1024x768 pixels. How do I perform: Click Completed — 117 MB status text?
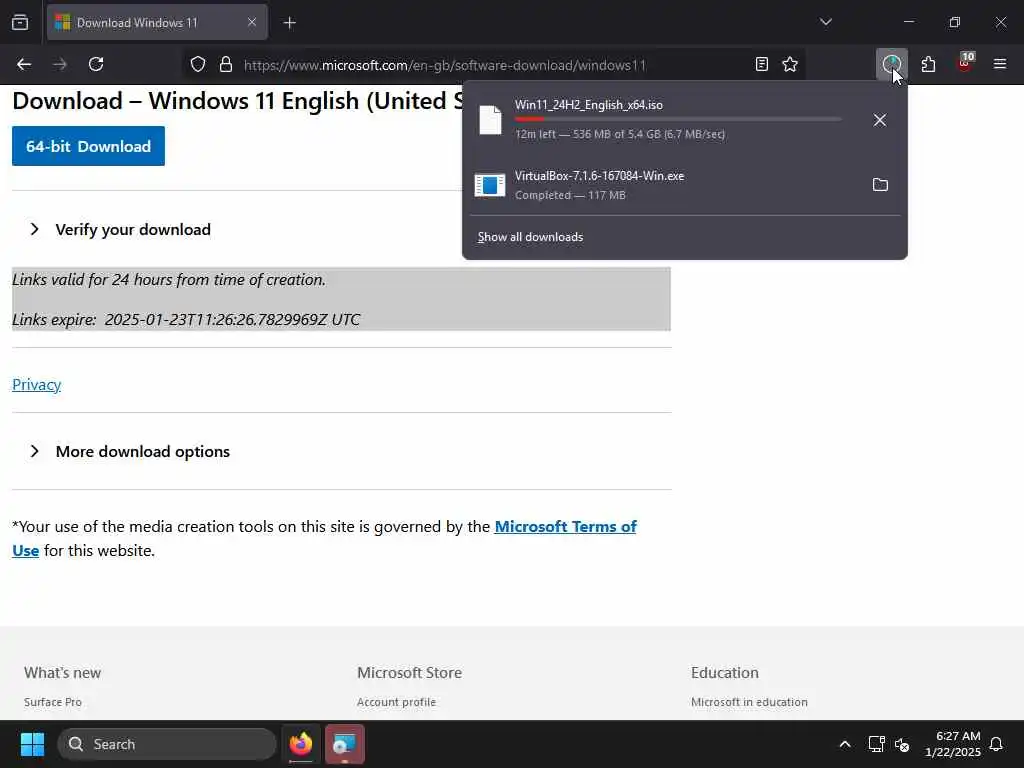coord(570,195)
